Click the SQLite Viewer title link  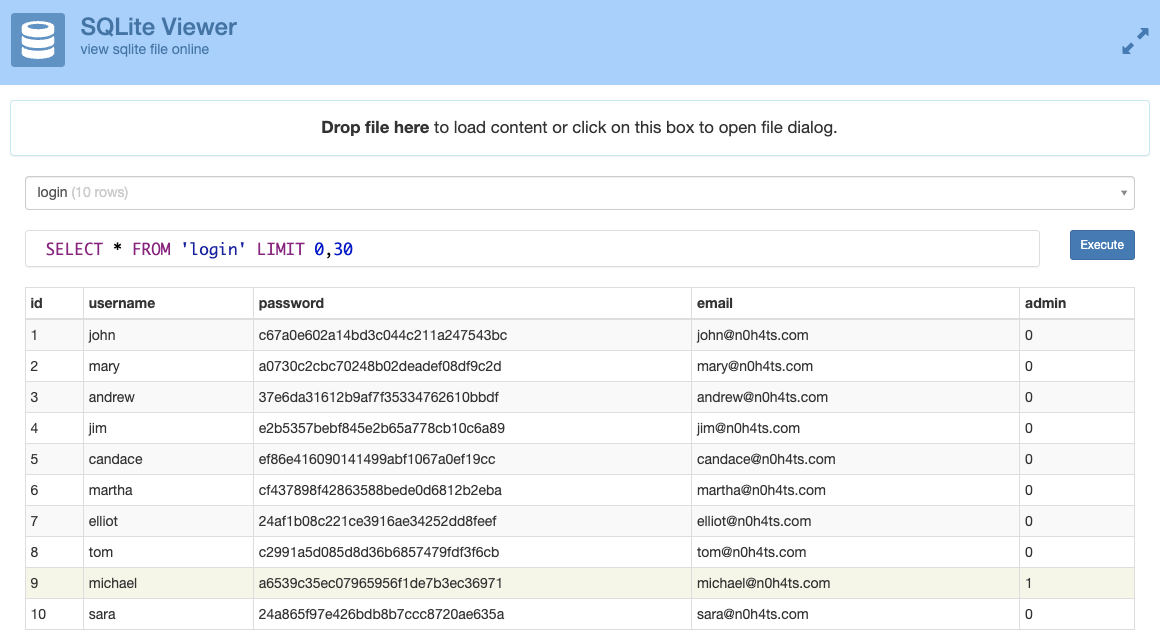(158, 27)
